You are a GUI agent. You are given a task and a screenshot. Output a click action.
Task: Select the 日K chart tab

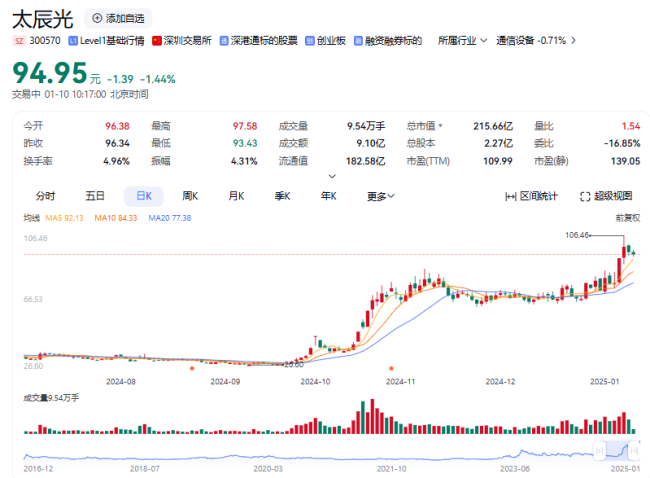tap(144, 196)
